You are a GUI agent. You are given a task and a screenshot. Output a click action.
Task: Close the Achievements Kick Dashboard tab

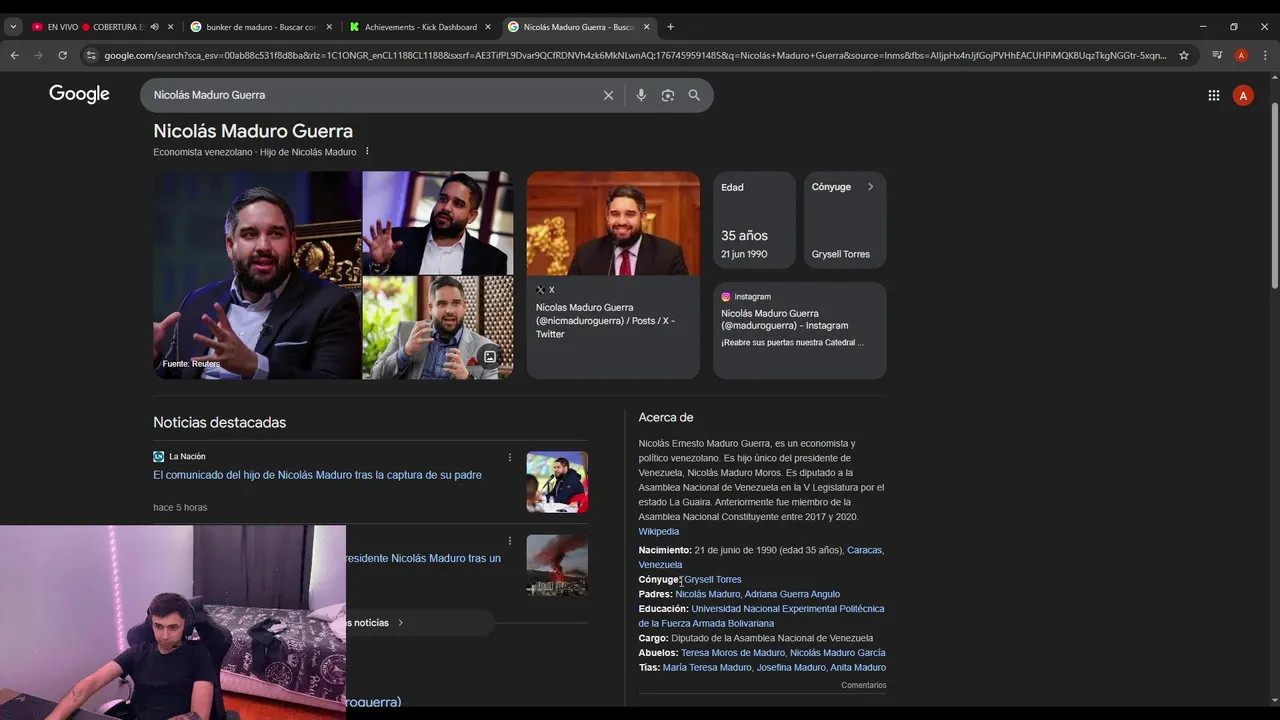(x=488, y=27)
